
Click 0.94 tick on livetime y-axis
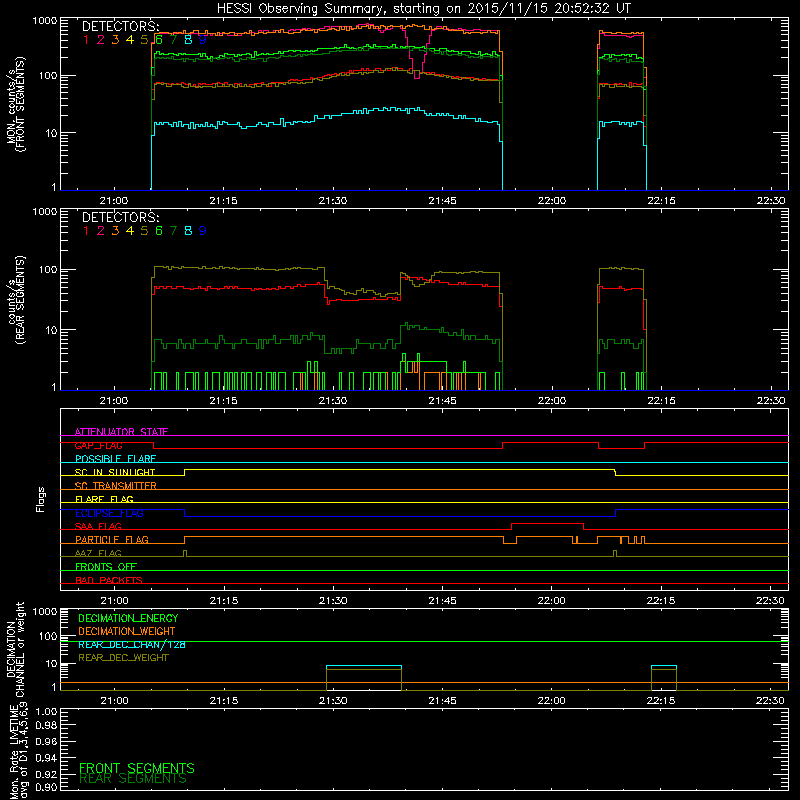[46, 758]
